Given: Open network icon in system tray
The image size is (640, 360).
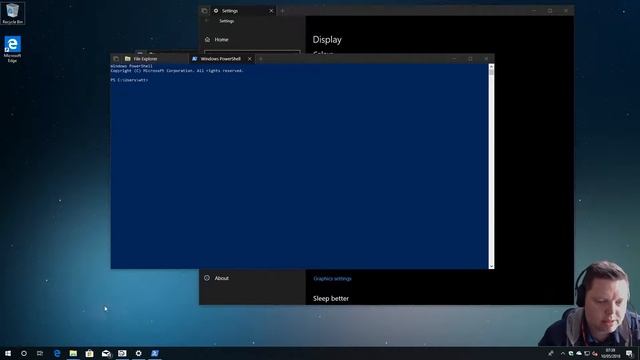Looking at the screenshot, I should pos(587,353).
